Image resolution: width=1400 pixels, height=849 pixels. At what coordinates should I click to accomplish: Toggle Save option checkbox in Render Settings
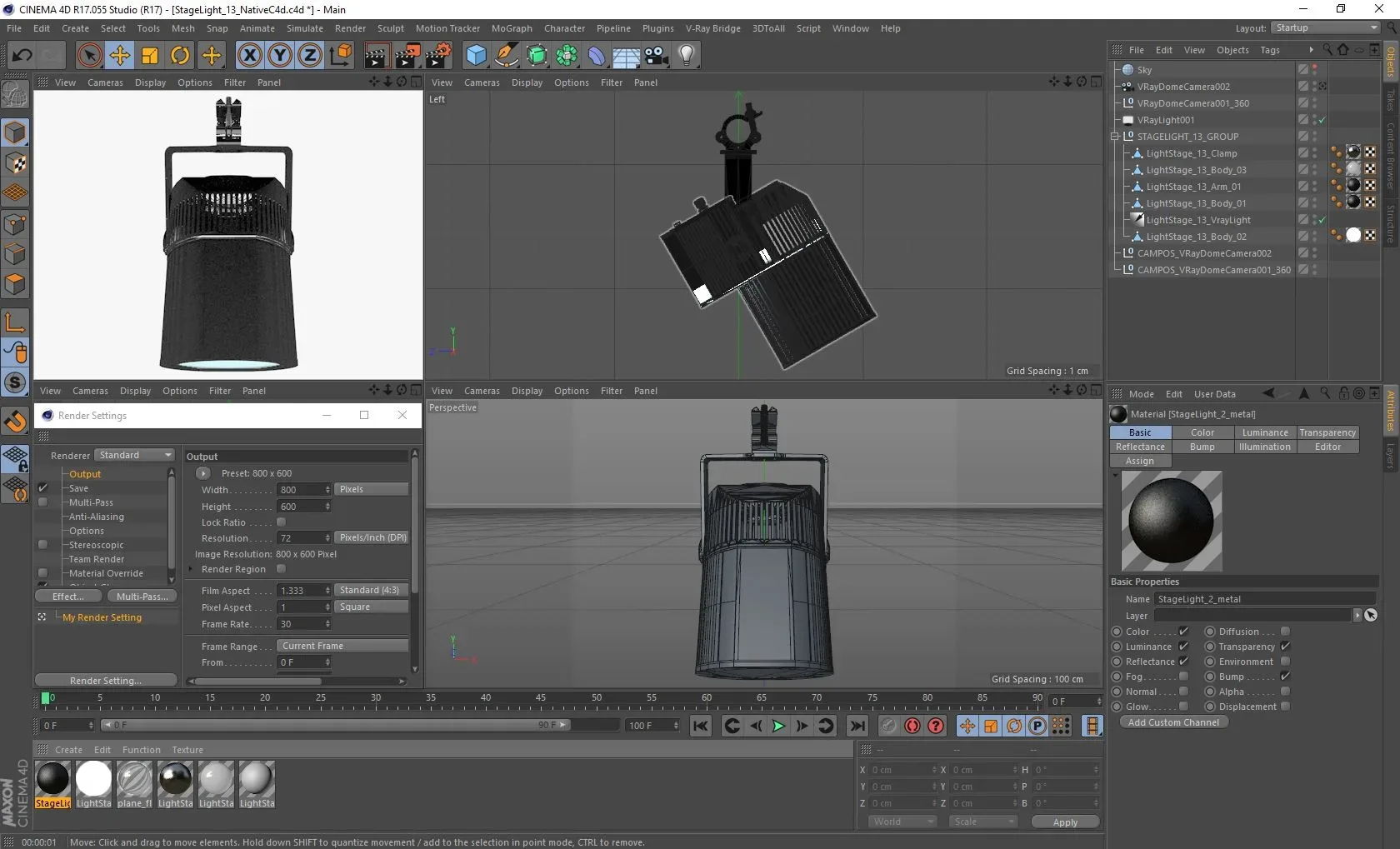coord(42,488)
